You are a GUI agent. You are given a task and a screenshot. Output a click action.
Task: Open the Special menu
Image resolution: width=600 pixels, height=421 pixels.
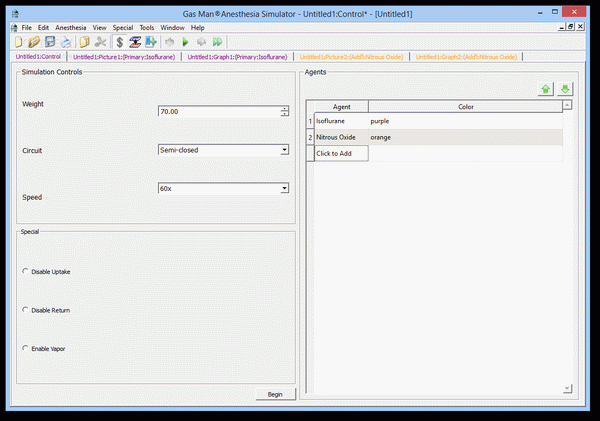[x=122, y=28]
